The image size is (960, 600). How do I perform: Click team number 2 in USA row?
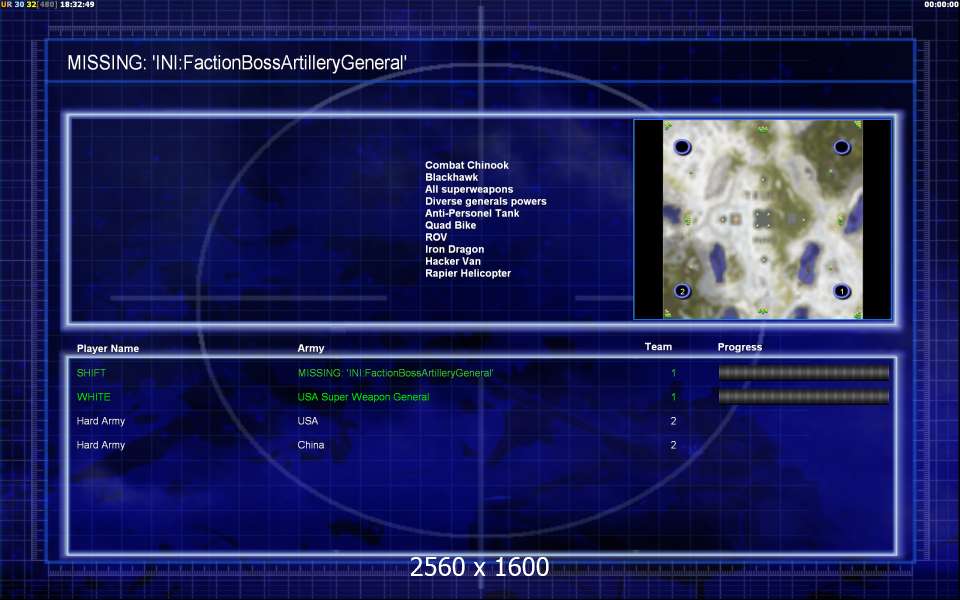click(x=673, y=421)
